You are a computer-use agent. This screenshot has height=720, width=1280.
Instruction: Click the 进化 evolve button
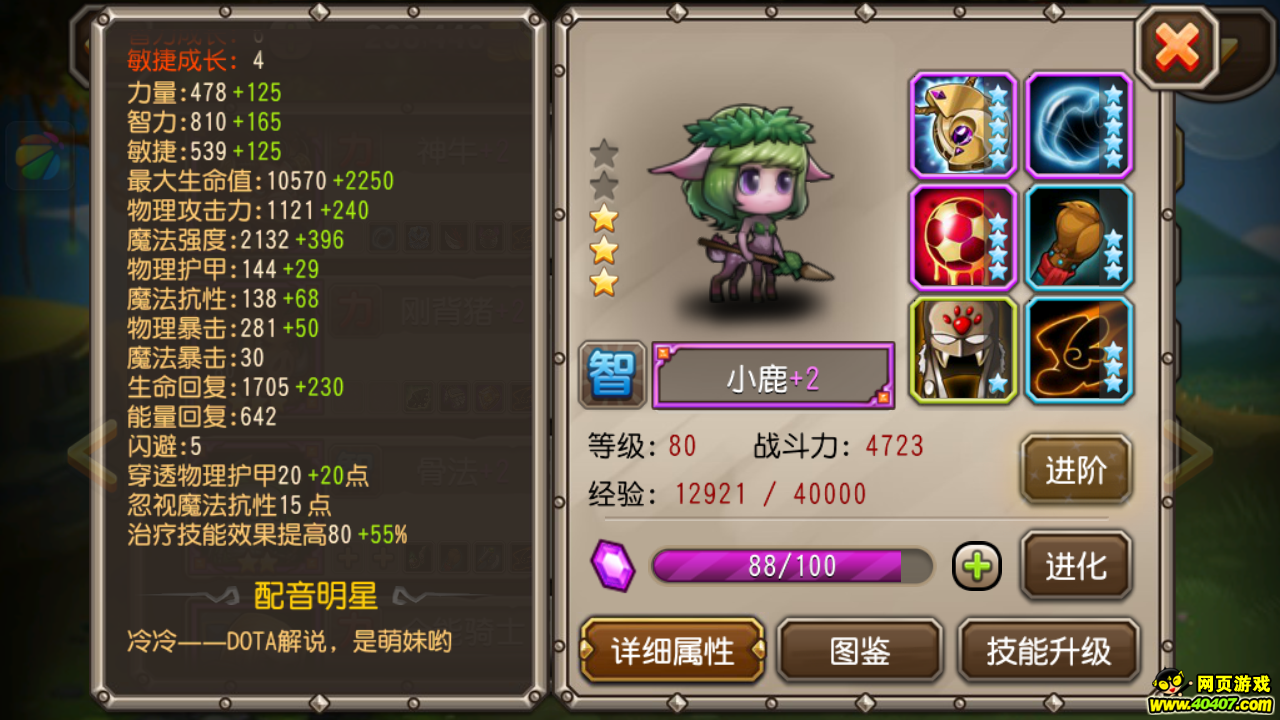[x=1076, y=566]
